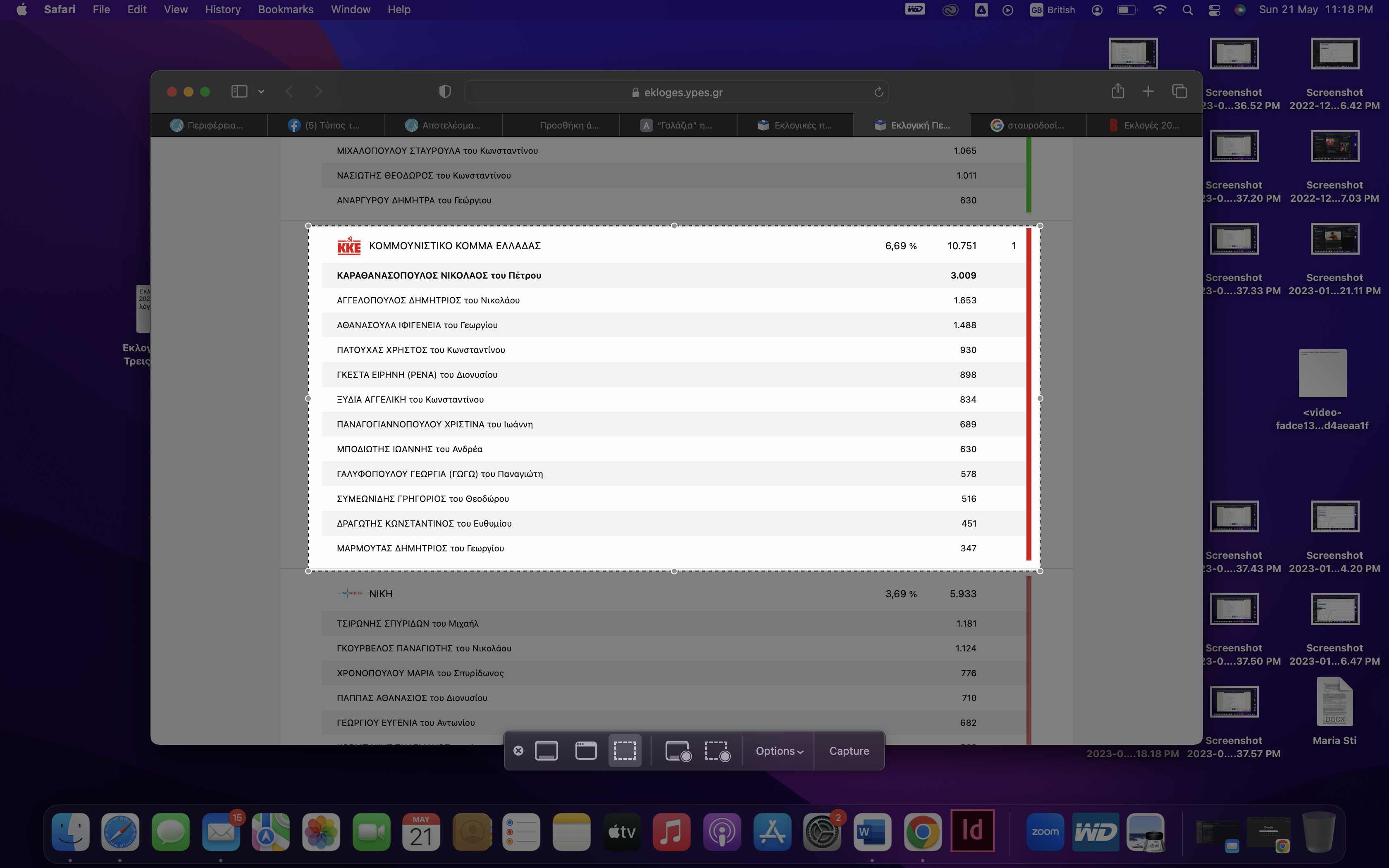Open a new Safari tab
Image resolution: width=1389 pixels, height=868 pixels.
click(1148, 91)
